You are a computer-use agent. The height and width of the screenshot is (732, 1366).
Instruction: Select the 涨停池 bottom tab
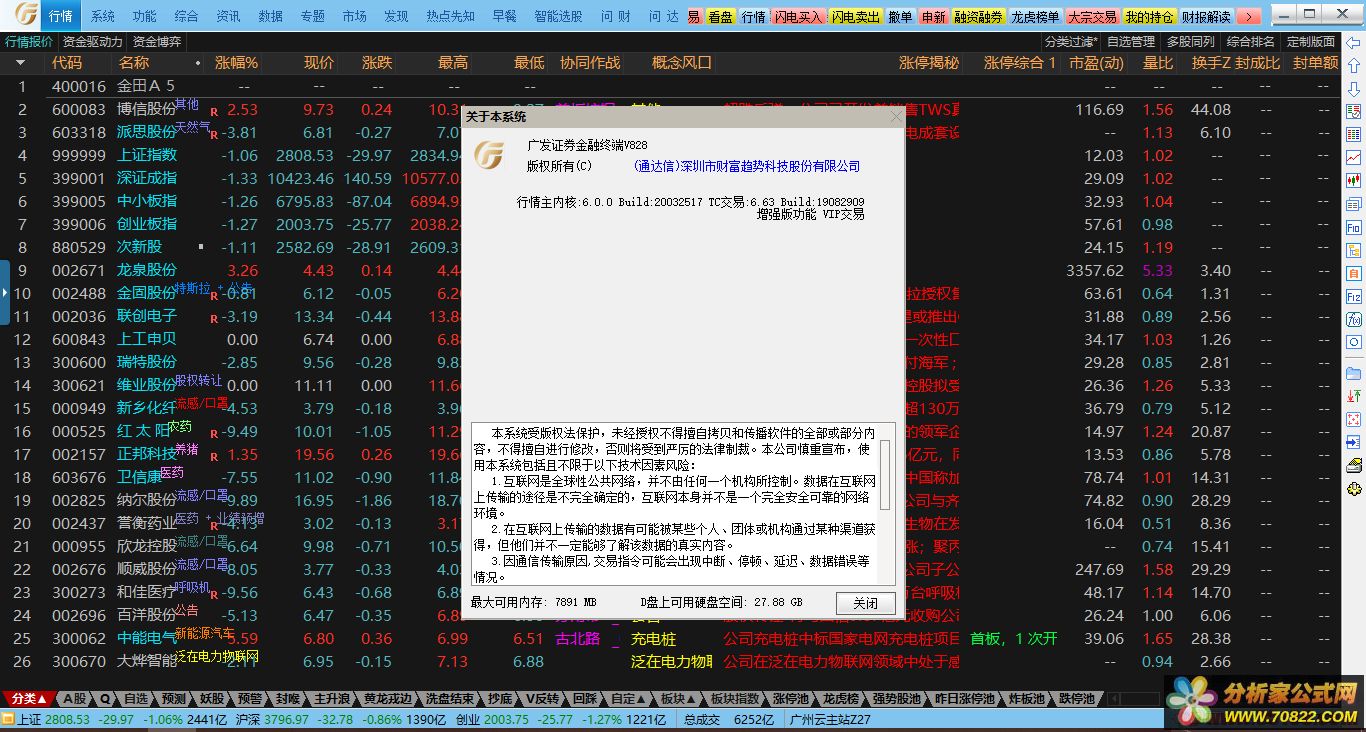pos(793,698)
